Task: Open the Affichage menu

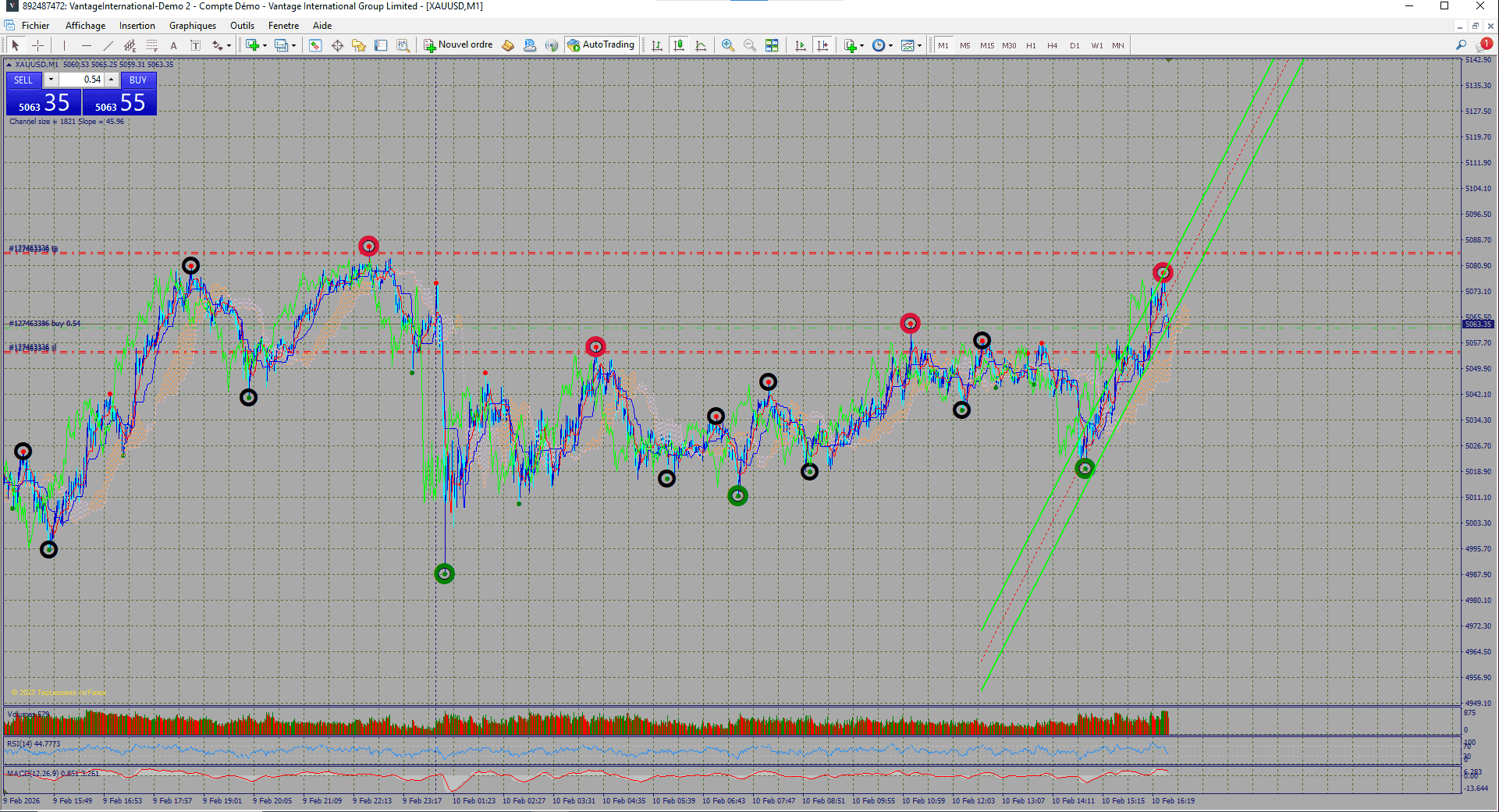Action: click(85, 26)
